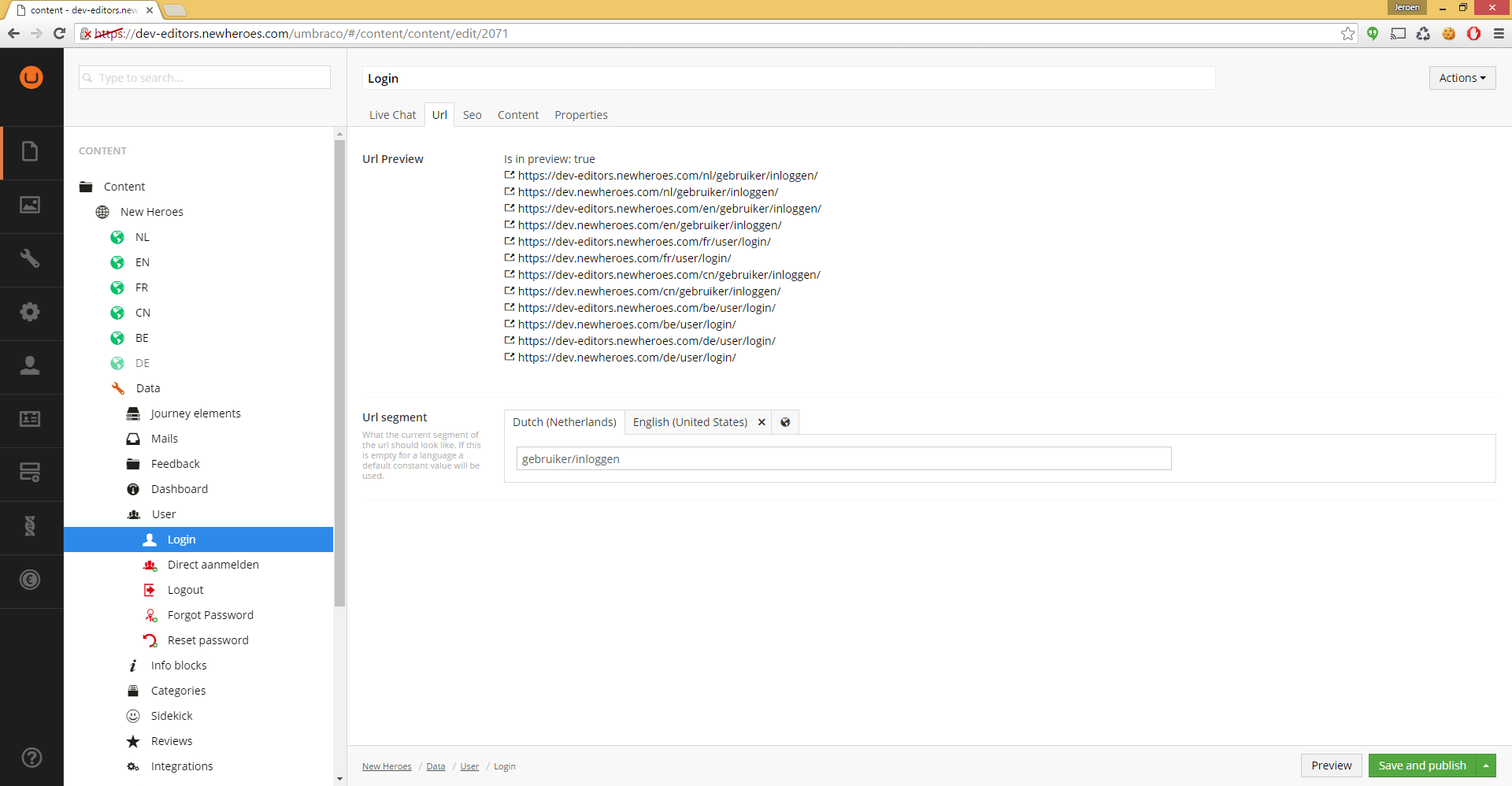Bookmark page with the star icon
The height and width of the screenshot is (786, 1512).
click(1348, 33)
